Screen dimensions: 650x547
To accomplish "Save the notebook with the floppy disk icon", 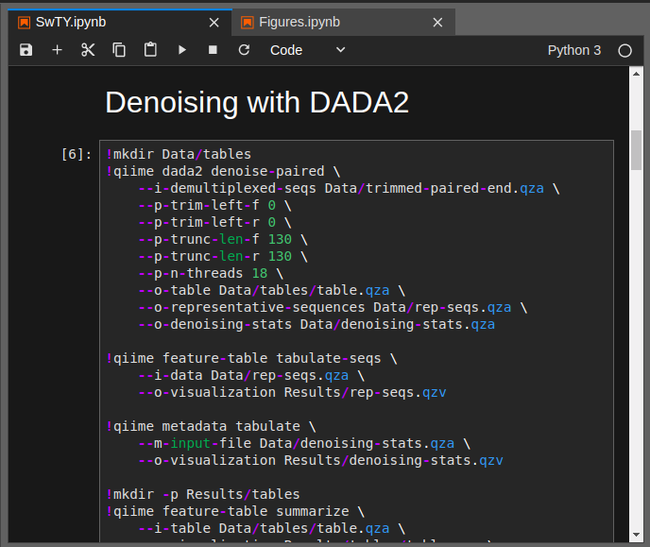I will (26, 50).
